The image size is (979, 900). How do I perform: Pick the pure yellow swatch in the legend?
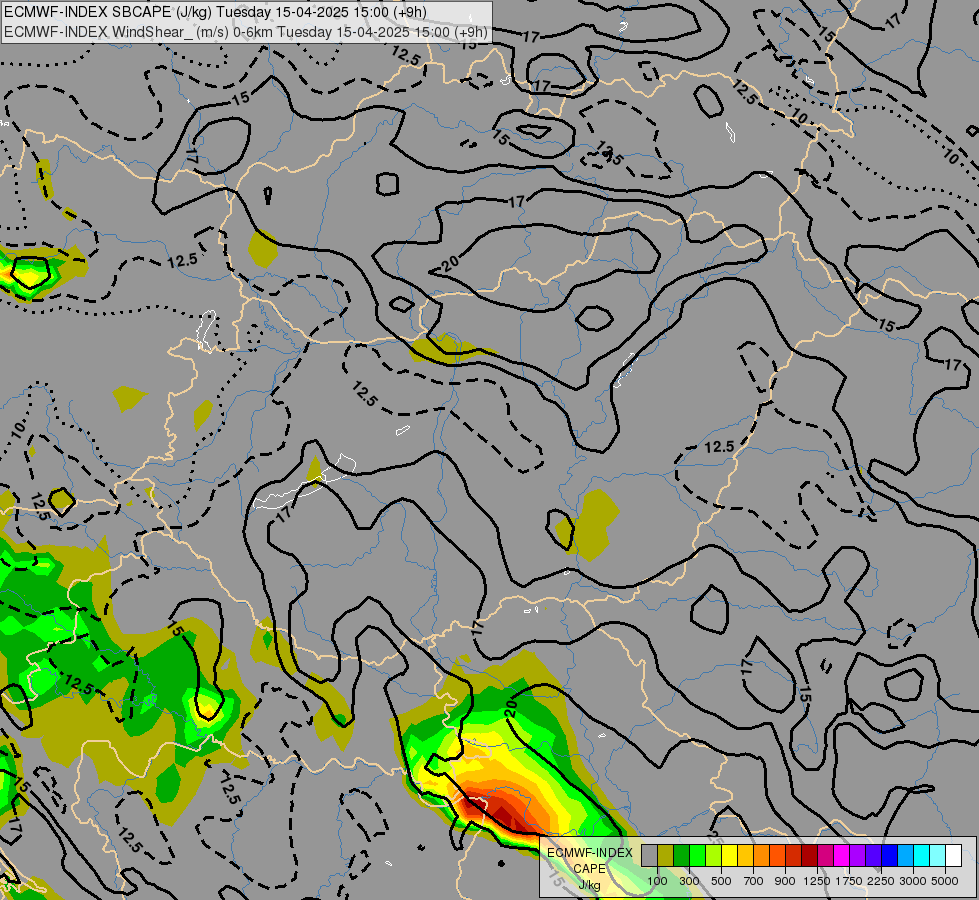pyautogui.click(x=729, y=855)
